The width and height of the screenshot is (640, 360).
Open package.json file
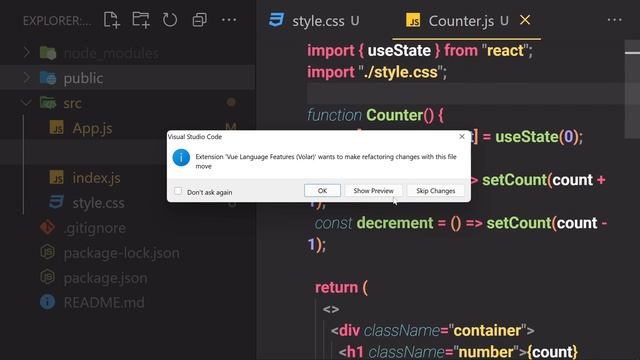pos(105,278)
